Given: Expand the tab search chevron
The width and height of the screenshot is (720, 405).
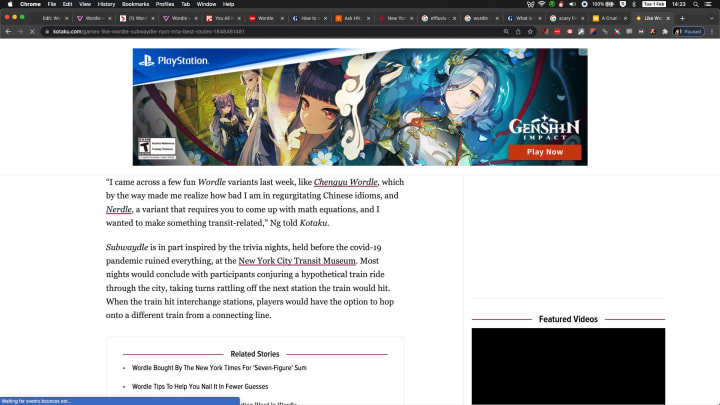Looking at the screenshot, I should (711, 18).
